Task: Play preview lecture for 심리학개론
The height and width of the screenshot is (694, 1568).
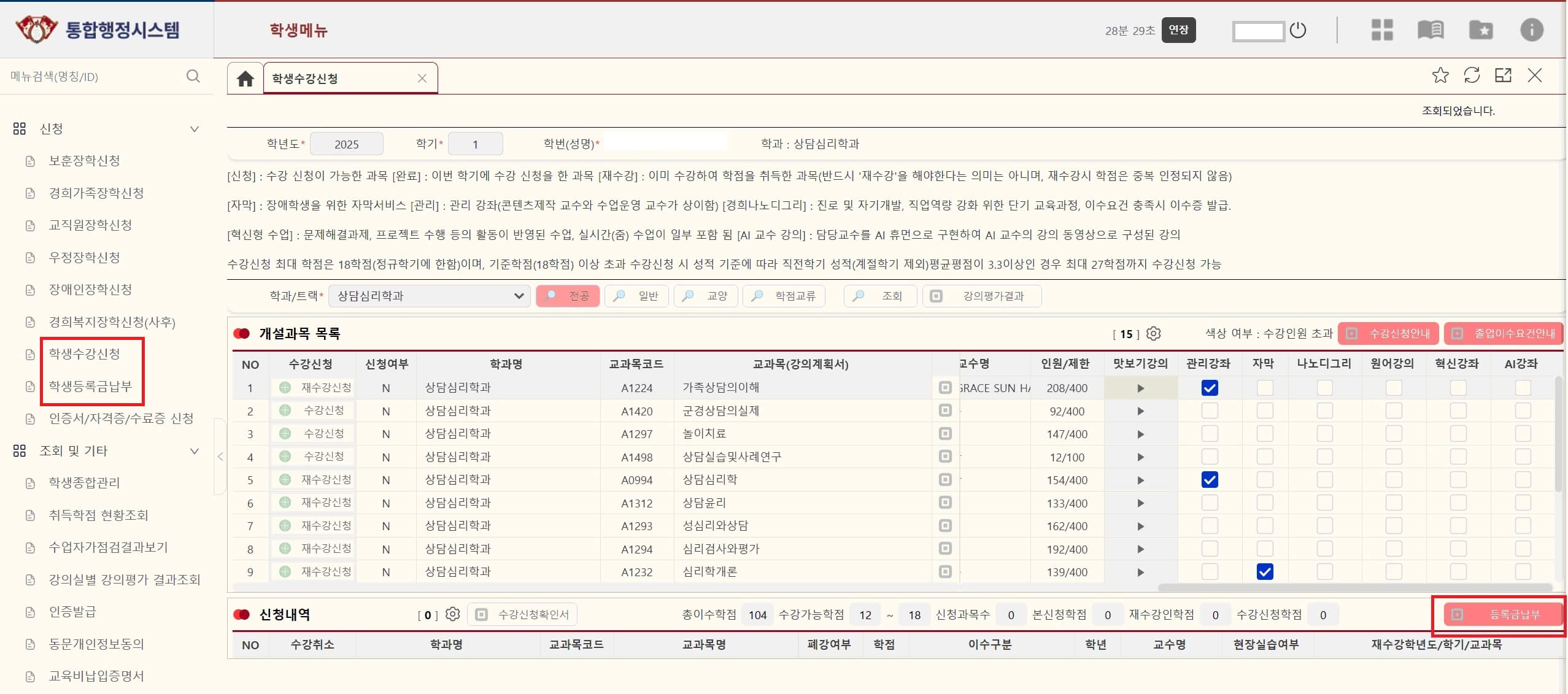Action: coord(1140,573)
